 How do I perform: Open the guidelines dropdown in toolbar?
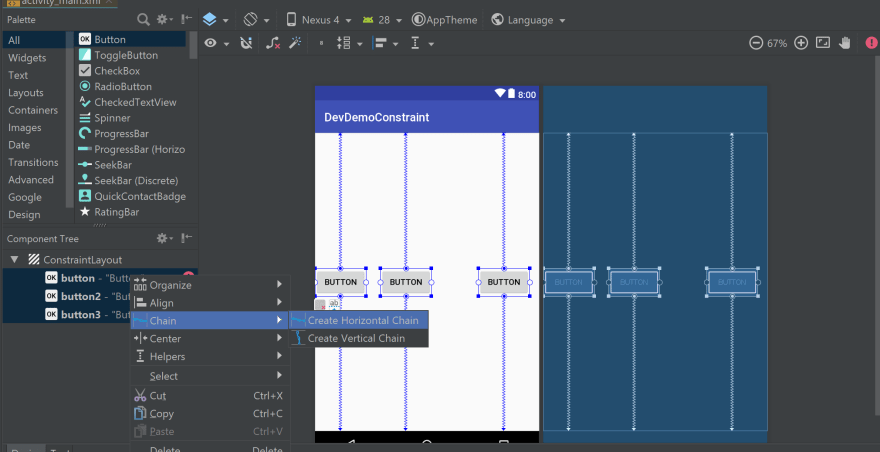click(422, 43)
